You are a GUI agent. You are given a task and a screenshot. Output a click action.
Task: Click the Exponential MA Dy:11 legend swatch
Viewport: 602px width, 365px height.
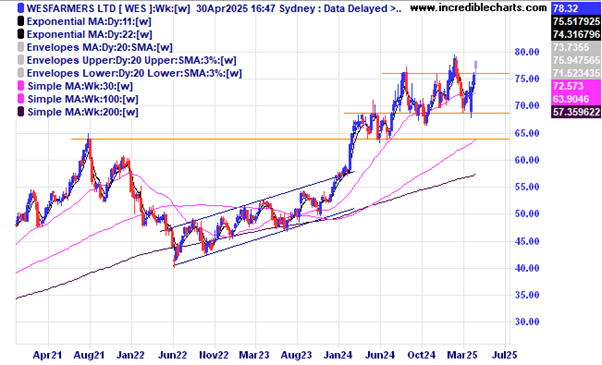(21, 21)
